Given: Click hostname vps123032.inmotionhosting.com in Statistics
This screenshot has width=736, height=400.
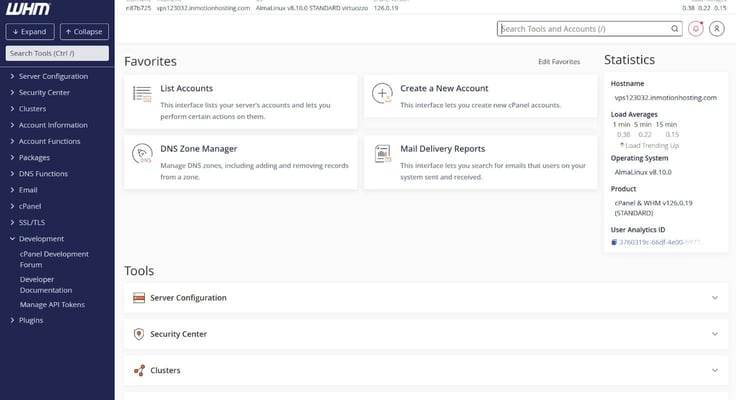Looking at the screenshot, I should pos(666,98).
